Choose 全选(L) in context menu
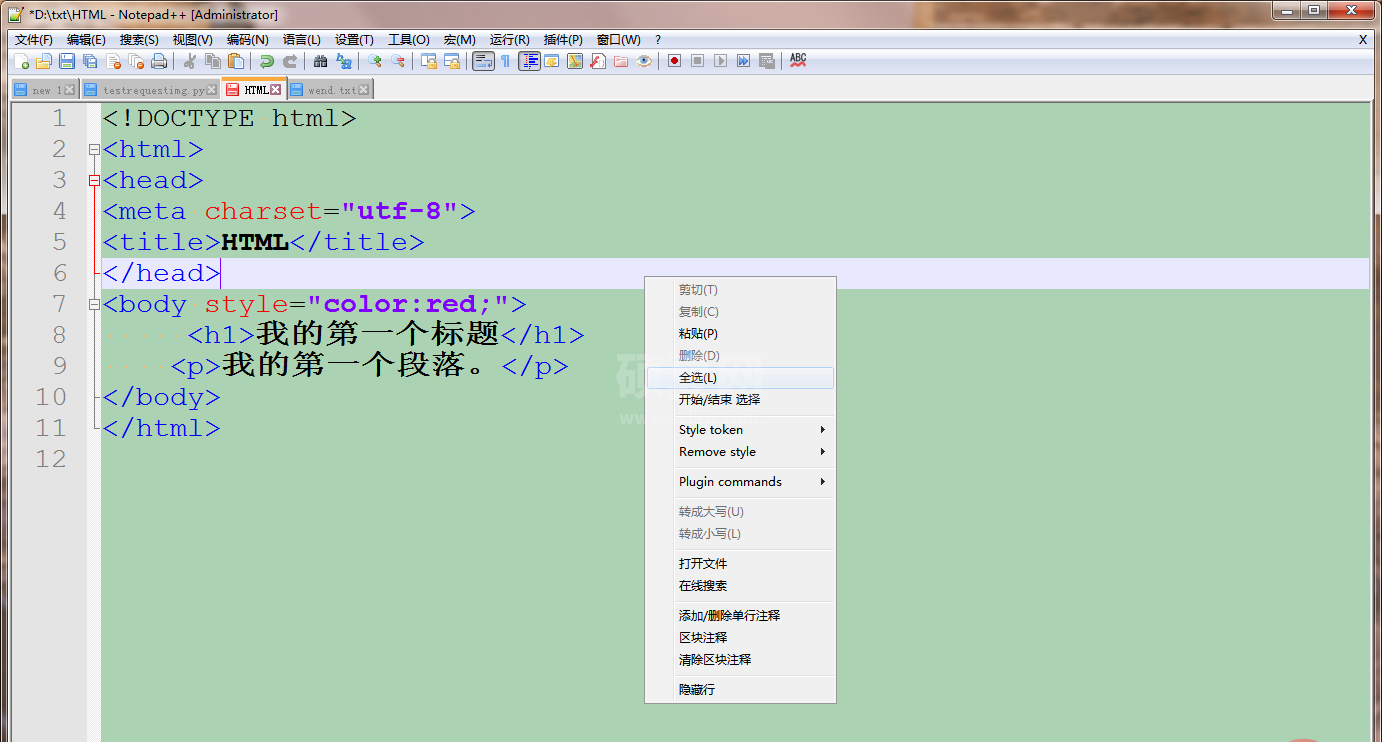The height and width of the screenshot is (742, 1382). tap(740, 378)
